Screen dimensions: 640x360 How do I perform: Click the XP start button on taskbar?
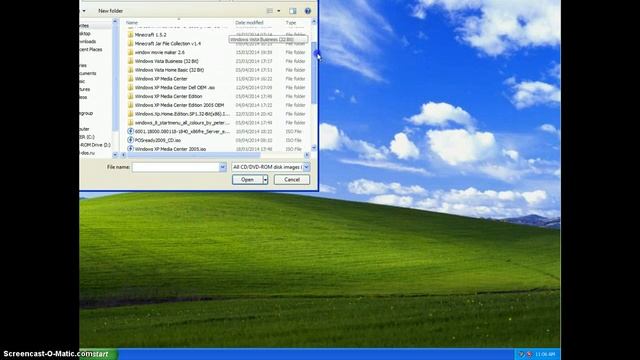98,354
